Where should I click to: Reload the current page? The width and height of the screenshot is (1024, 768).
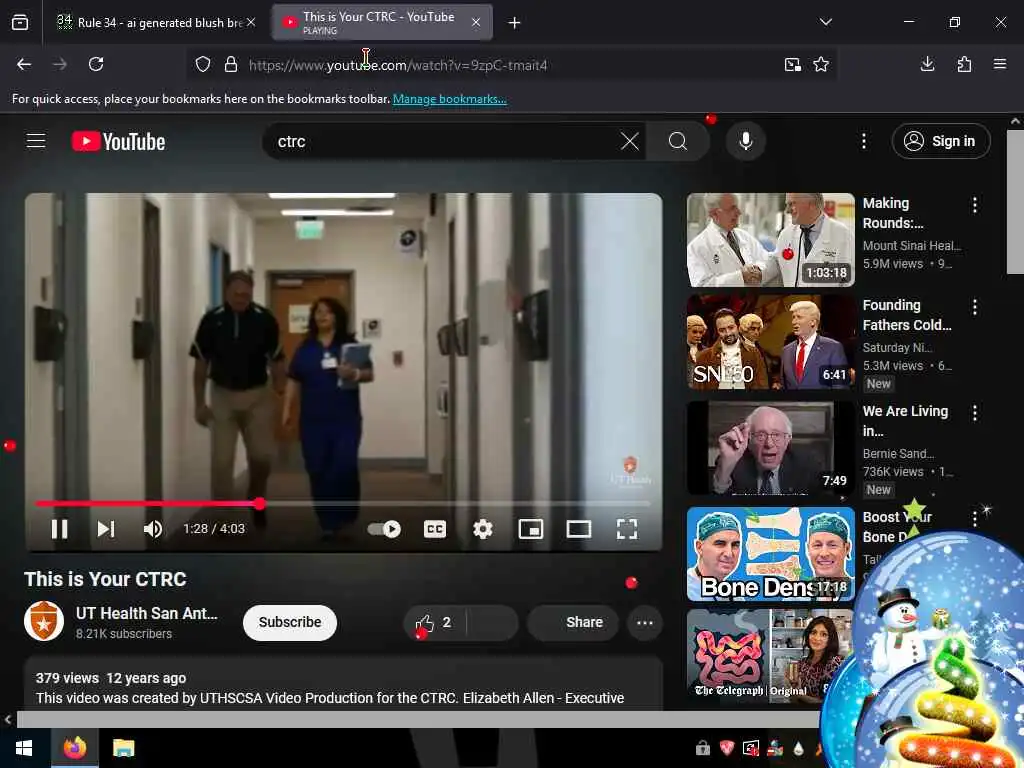tap(96, 64)
